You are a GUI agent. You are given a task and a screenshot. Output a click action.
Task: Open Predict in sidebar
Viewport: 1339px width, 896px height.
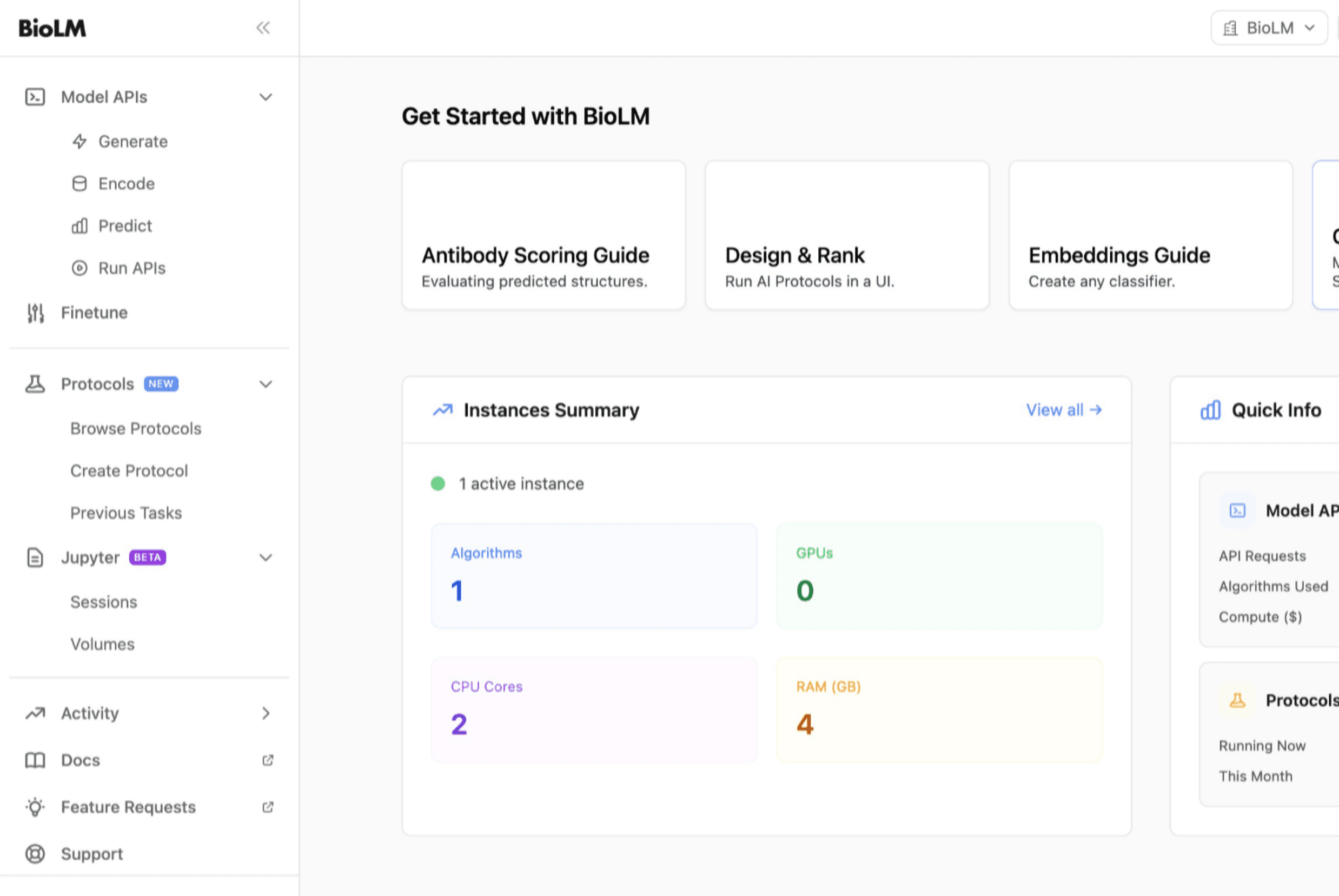[124, 225]
